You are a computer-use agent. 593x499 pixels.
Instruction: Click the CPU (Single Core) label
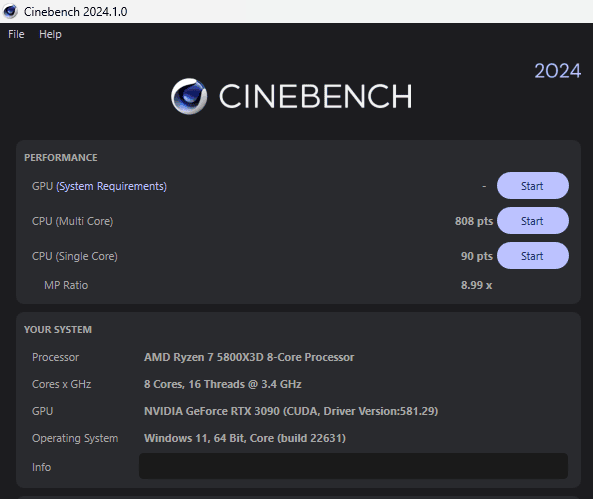coord(75,256)
